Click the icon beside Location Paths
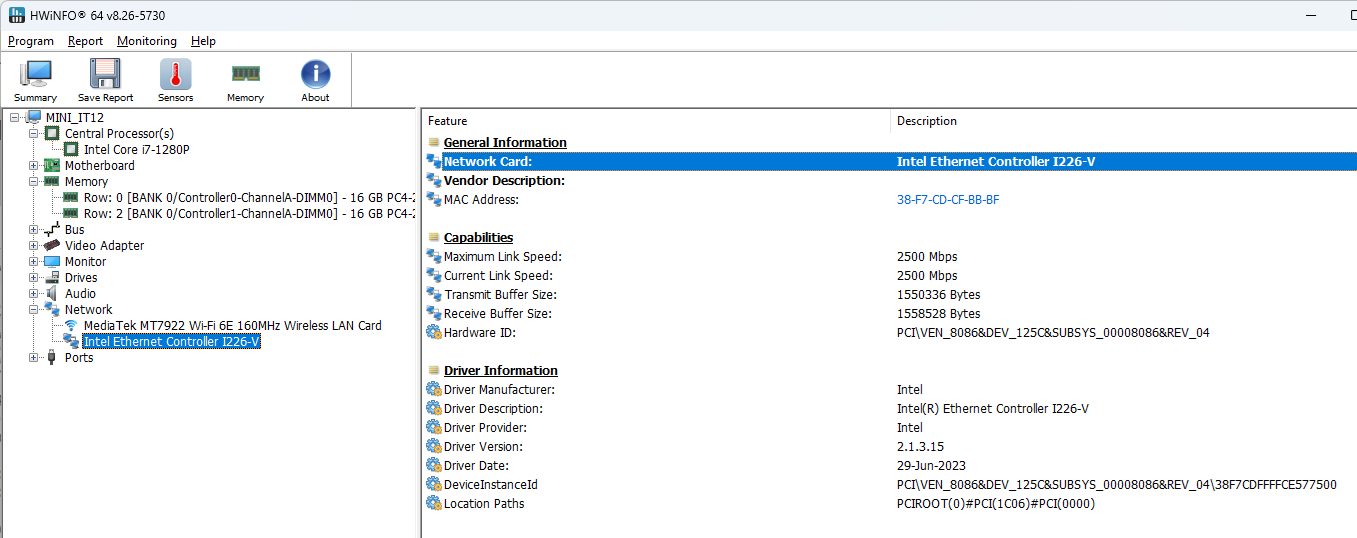 (x=433, y=503)
